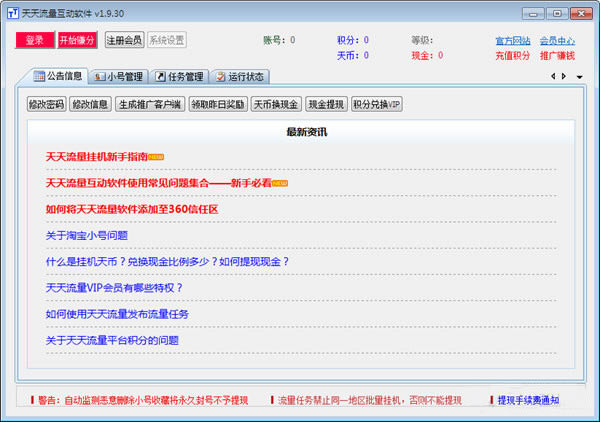Viewport: 600px width, 422px height.
Task: Open the 任务管理 tab
Action: (x=179, y=76)
